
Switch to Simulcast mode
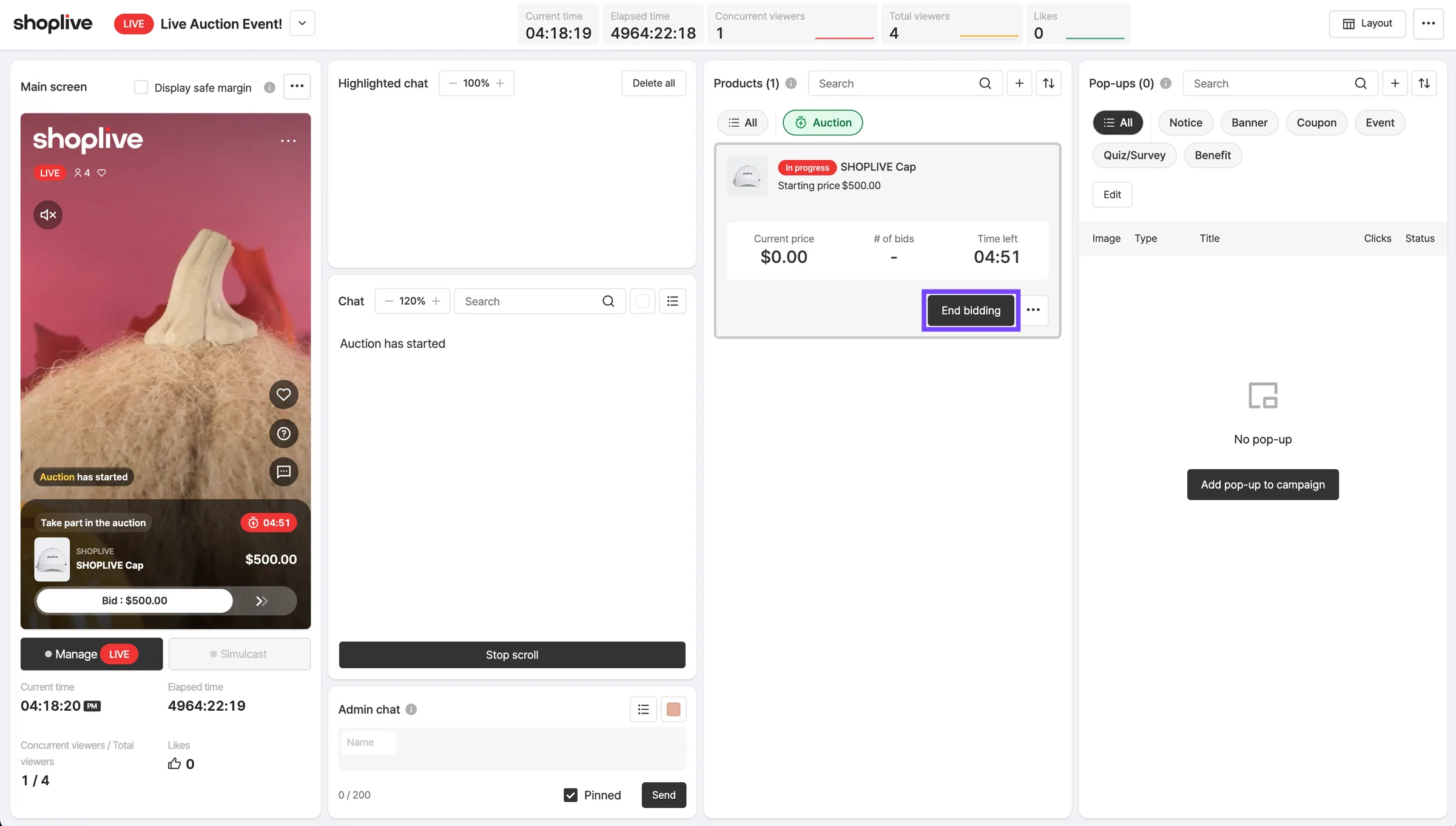coord(239,654)
